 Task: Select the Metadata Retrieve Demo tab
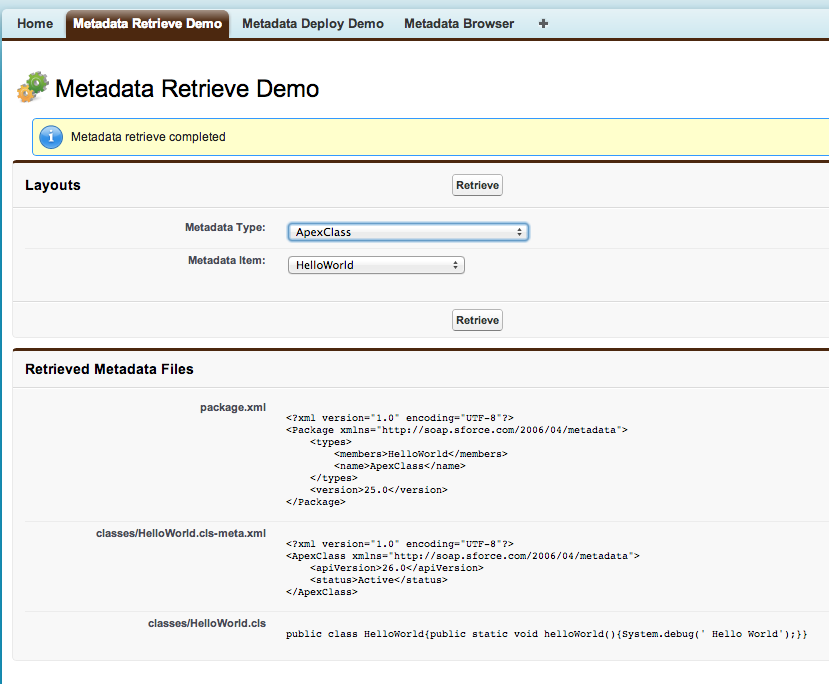(147, 23)
